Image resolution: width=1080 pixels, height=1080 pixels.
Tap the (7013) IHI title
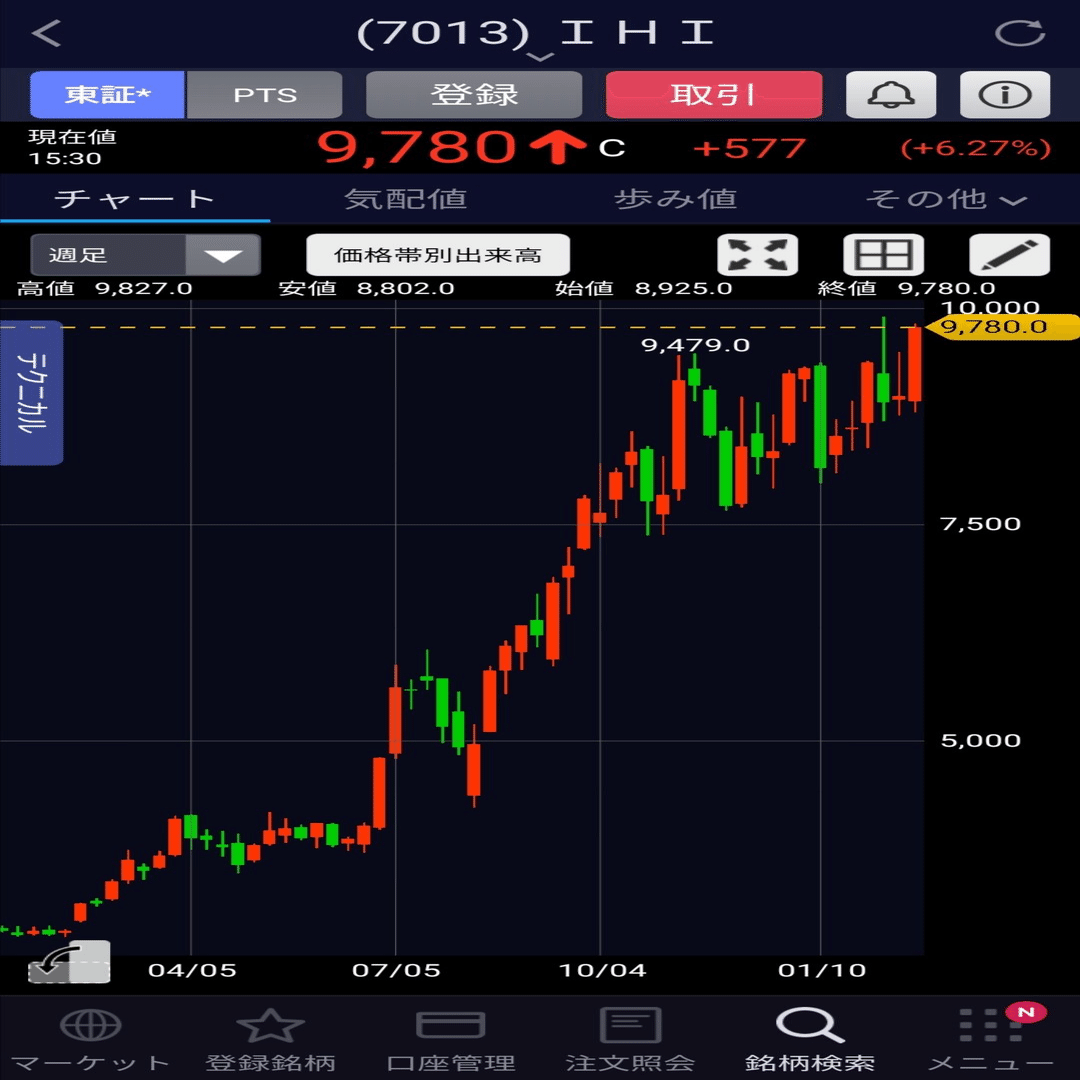pos(535,33)
